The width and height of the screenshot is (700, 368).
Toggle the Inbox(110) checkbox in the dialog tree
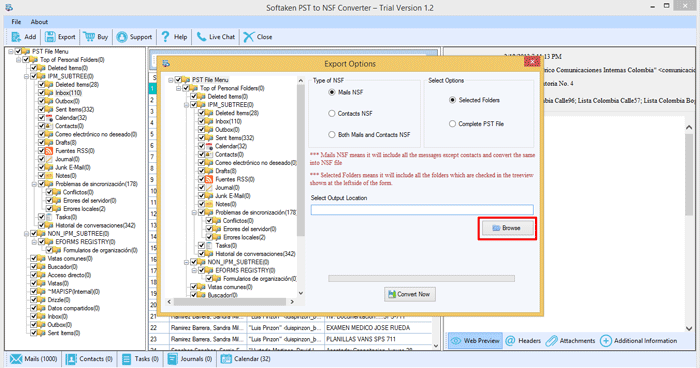(201, 121)
